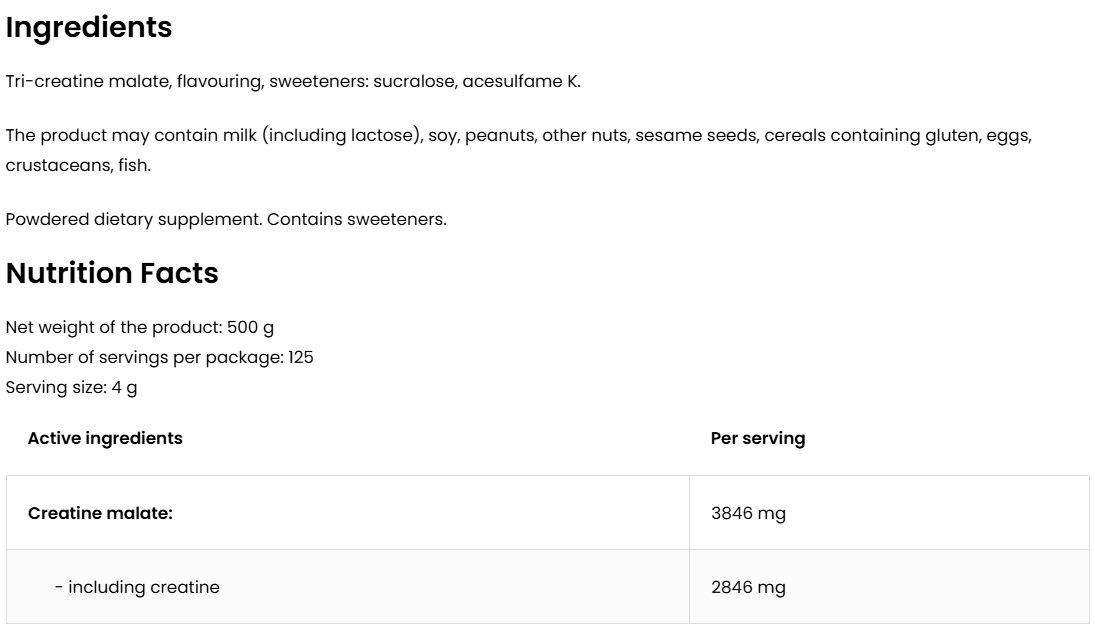Click the Serving size: 4 g line
Image resolution: width=1095 pixels, height=630 pixels.
[72, 387]
